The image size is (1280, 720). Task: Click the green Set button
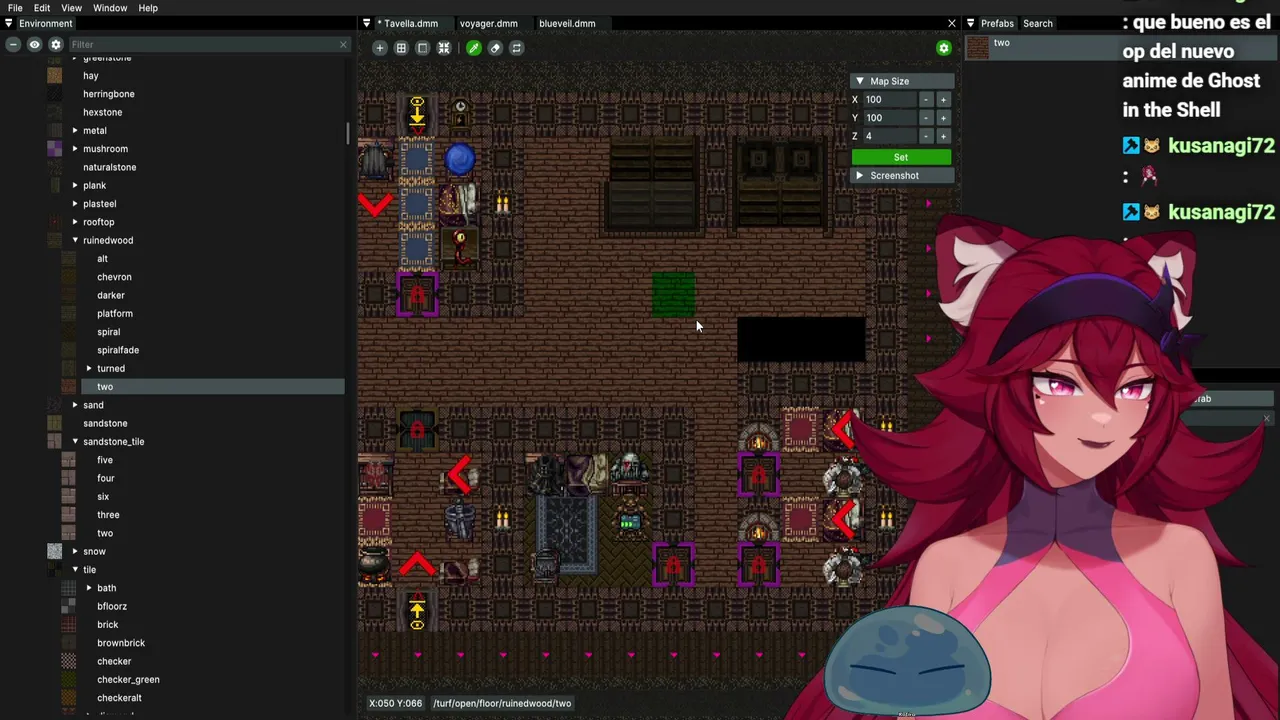901,157
